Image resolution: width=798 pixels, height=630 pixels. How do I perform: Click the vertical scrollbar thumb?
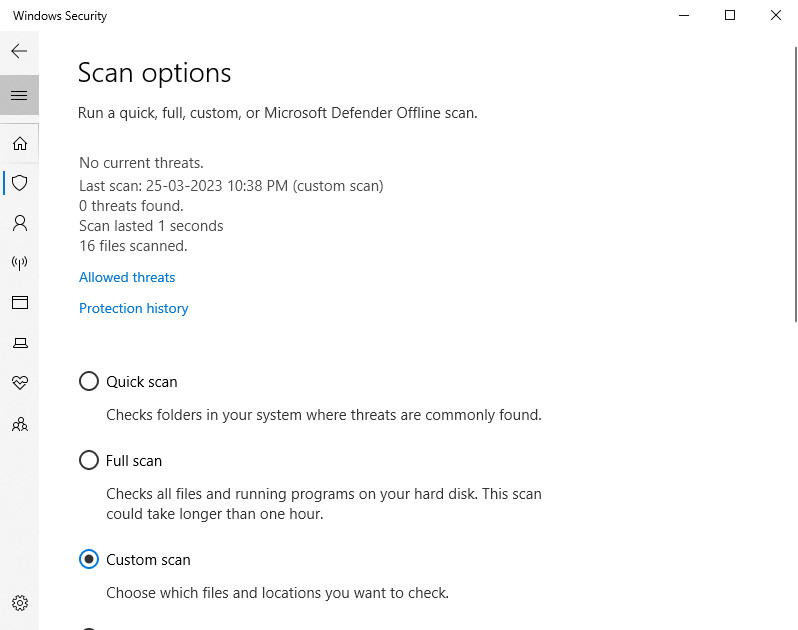point(796,184)
